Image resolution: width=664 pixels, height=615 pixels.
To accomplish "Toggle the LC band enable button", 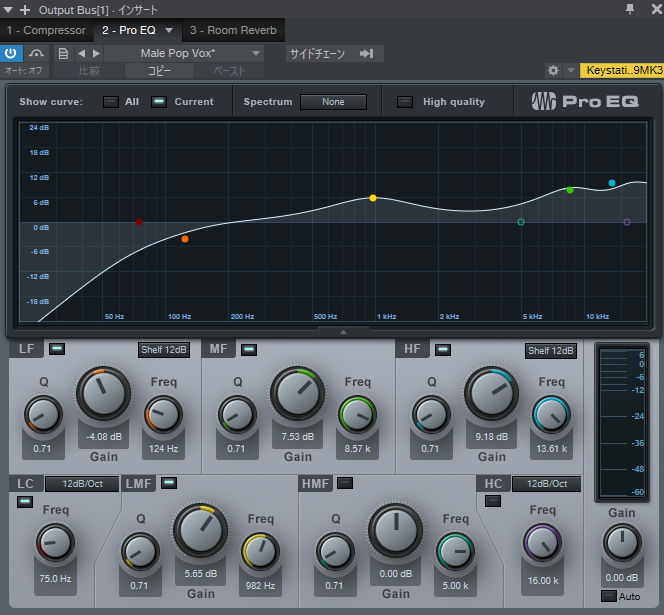I will coord(25,502).
